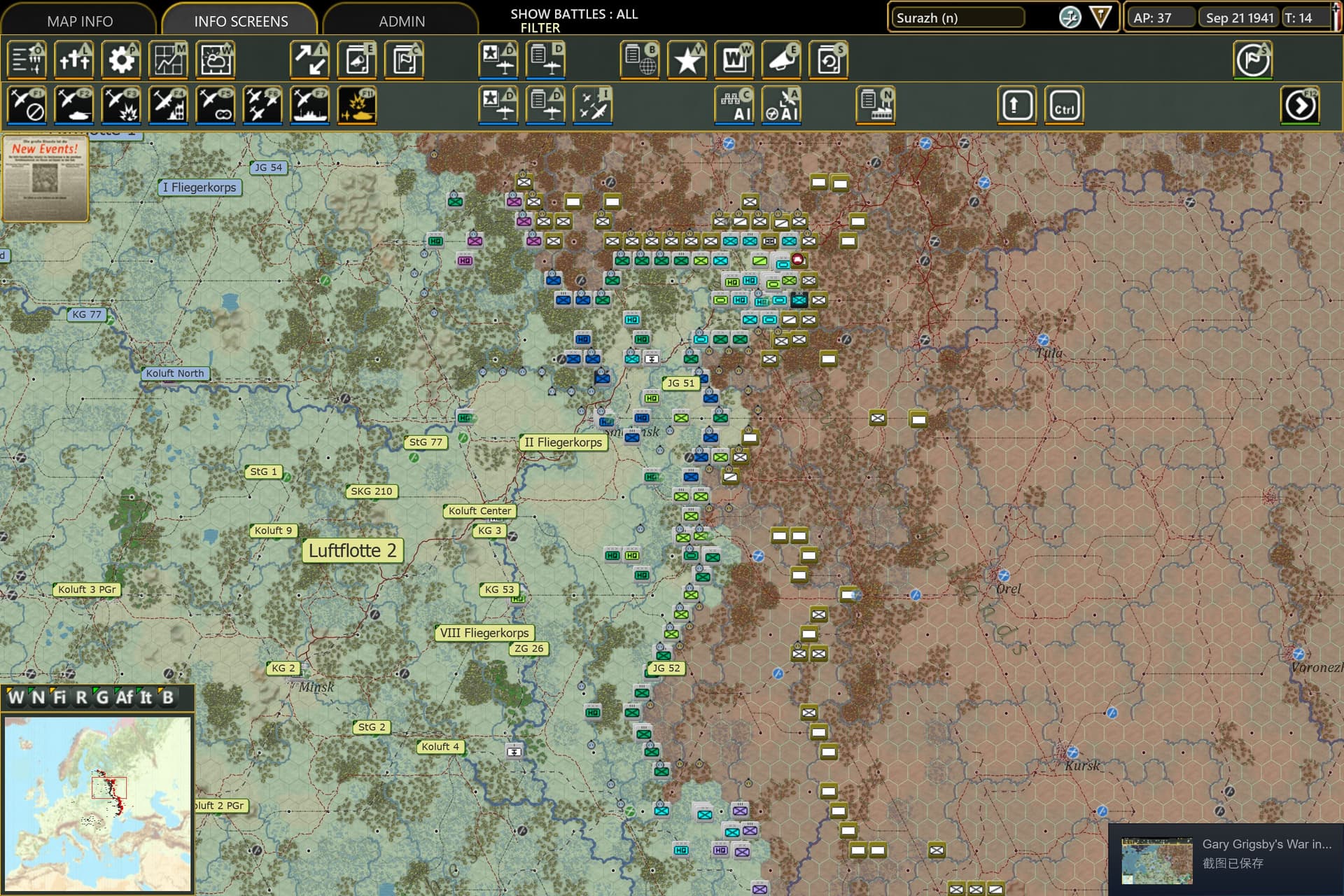
Task: Select the KG 53 air group label
Action: click(499, 589)
